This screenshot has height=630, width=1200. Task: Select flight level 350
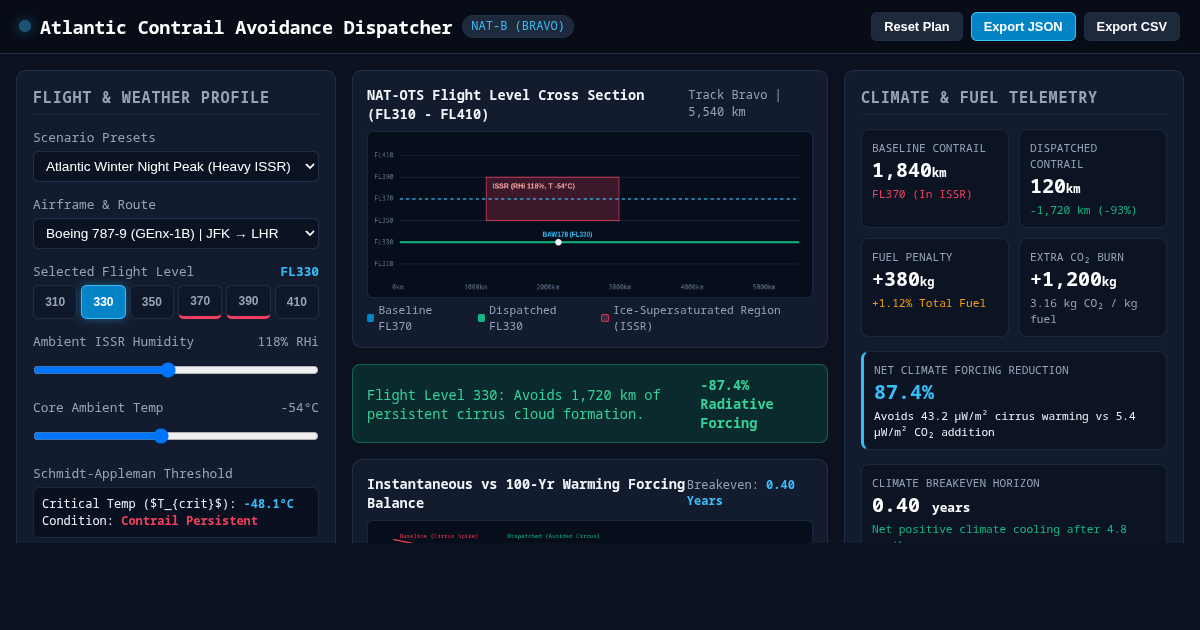[x=152, y=302]
